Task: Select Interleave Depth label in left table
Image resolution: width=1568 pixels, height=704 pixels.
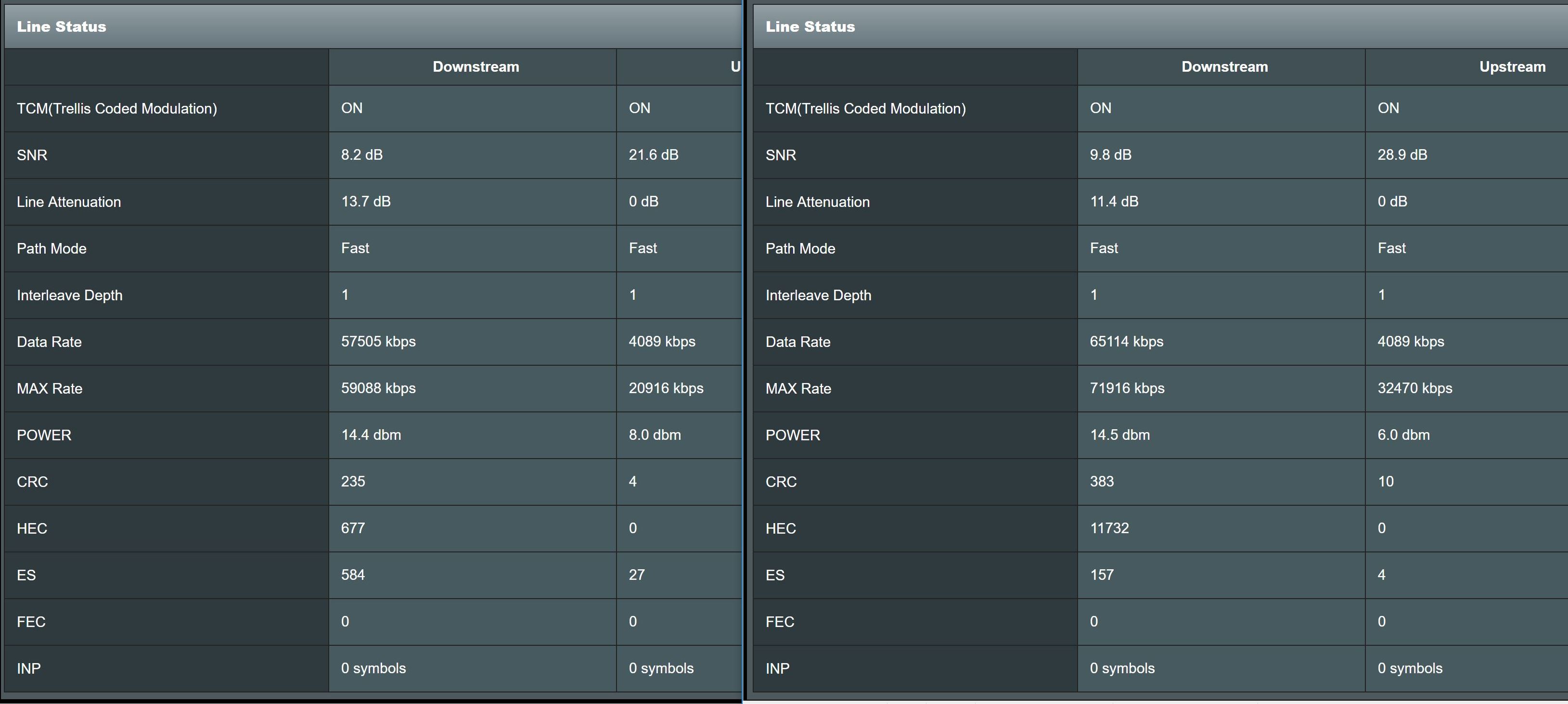Action: (x=69, y=295)
